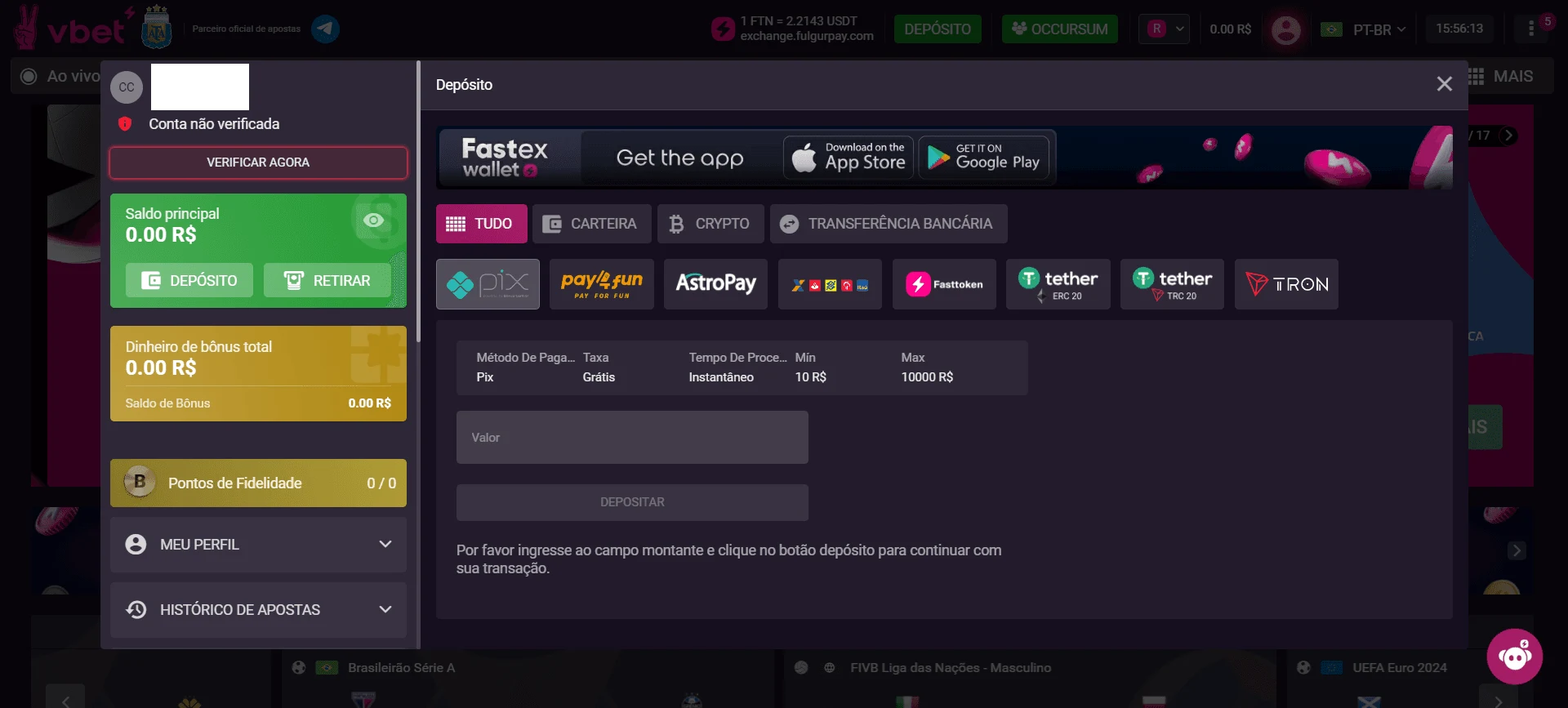
Task: Click 0.00 R$ header balance
Action: click(1230, 29)
